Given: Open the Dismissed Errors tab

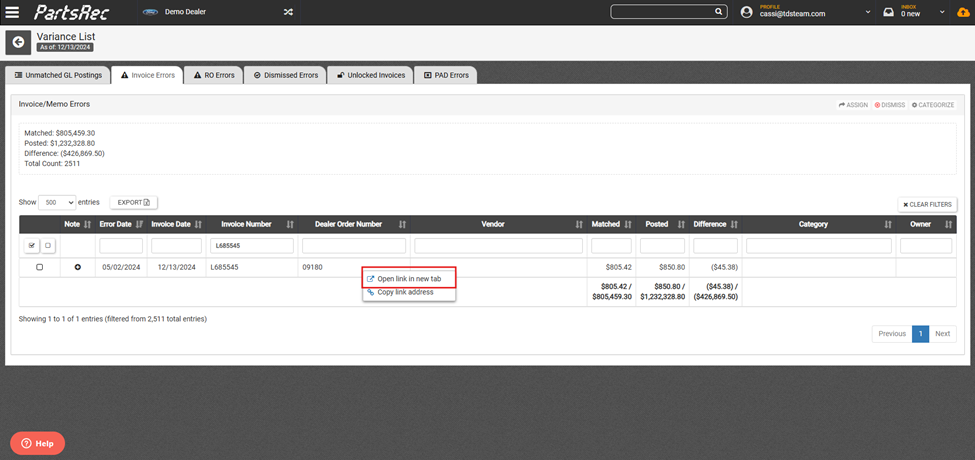Looking at the screenshot, I should 285,75.
